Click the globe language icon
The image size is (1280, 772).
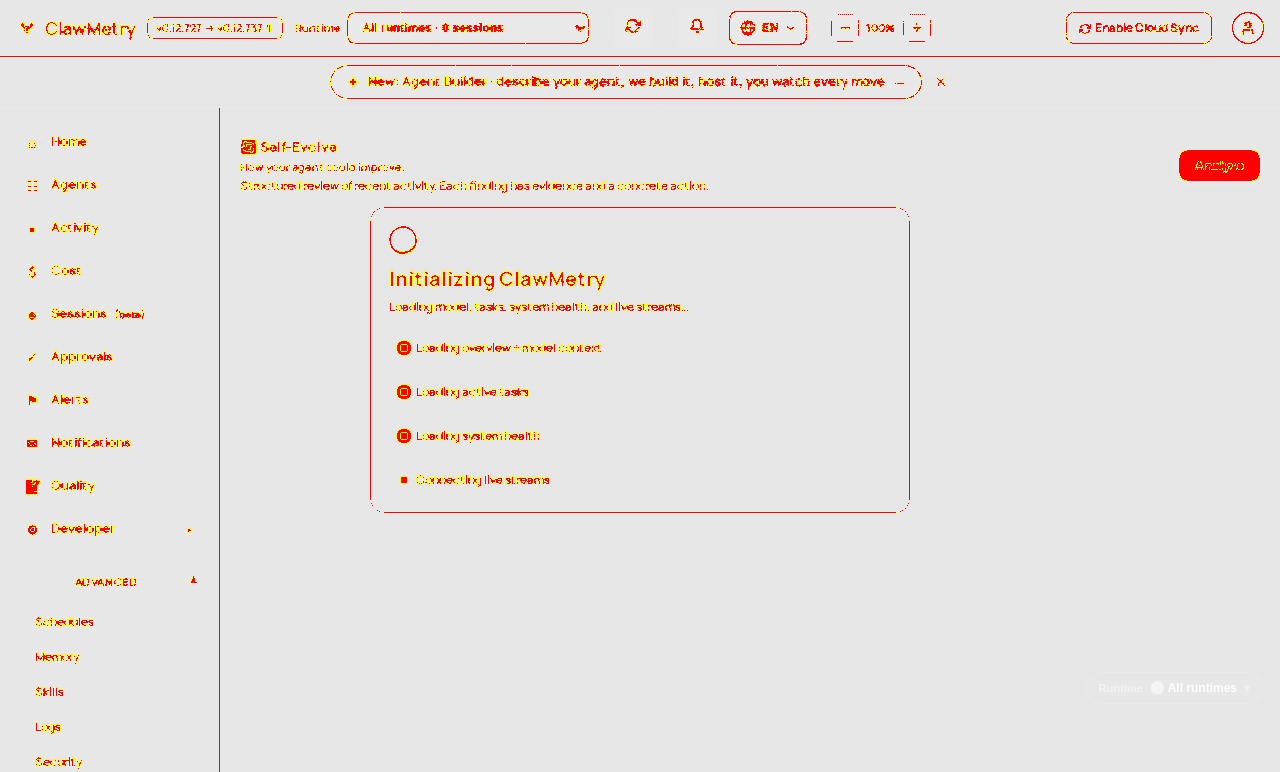[748, 28]
